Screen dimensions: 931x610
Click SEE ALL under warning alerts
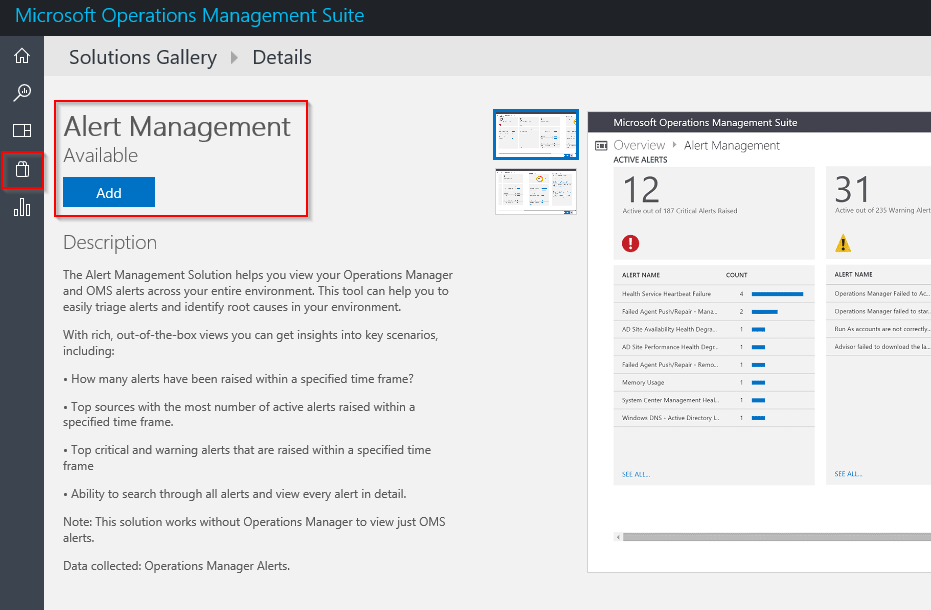point(848,473)
